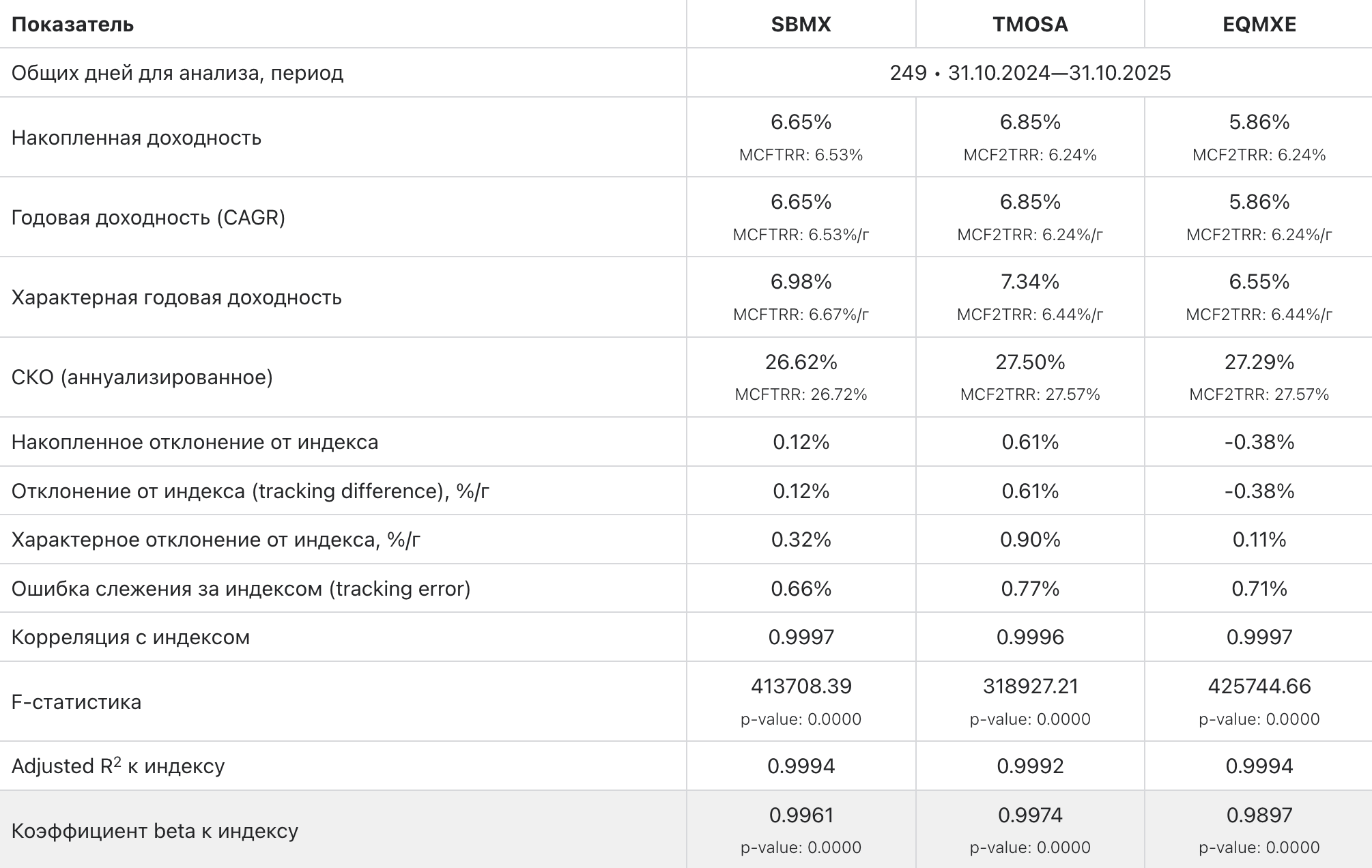This screenshot has height=868, width=1372.
Task: Click the Корреляция с индексом row label
Action: [130, 637]
